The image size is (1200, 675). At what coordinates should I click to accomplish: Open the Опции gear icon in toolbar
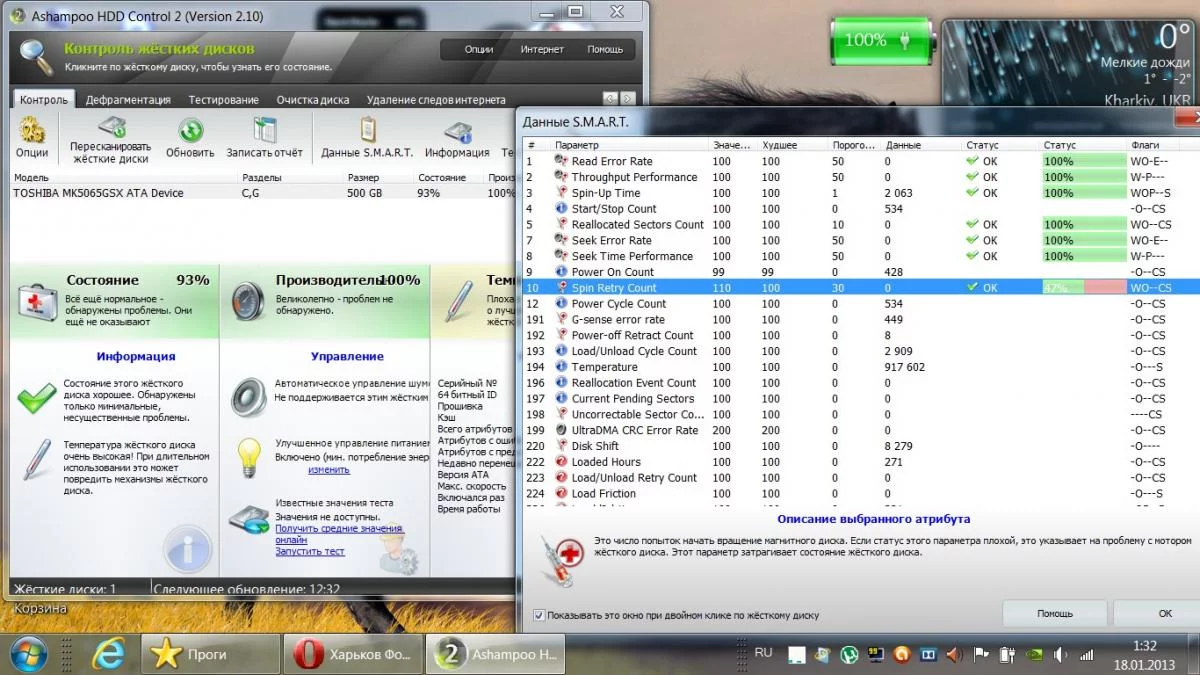point(32,131)
